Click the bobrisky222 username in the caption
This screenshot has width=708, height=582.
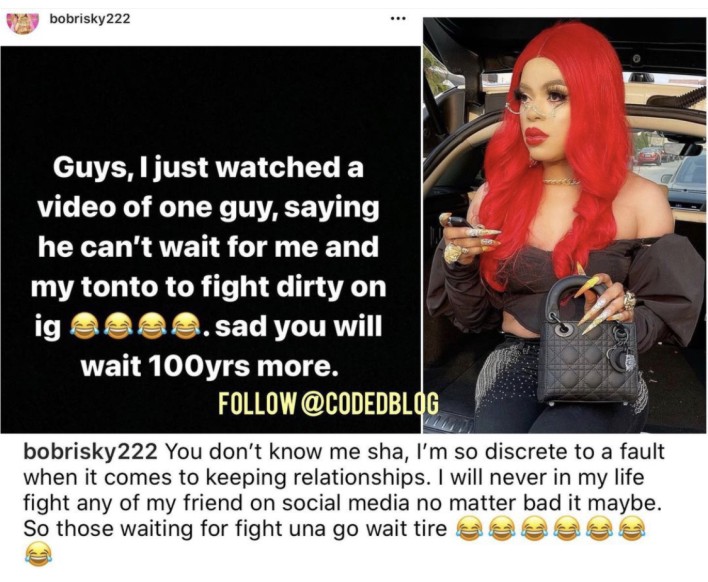pyautogui.click(x=90, y=452)
